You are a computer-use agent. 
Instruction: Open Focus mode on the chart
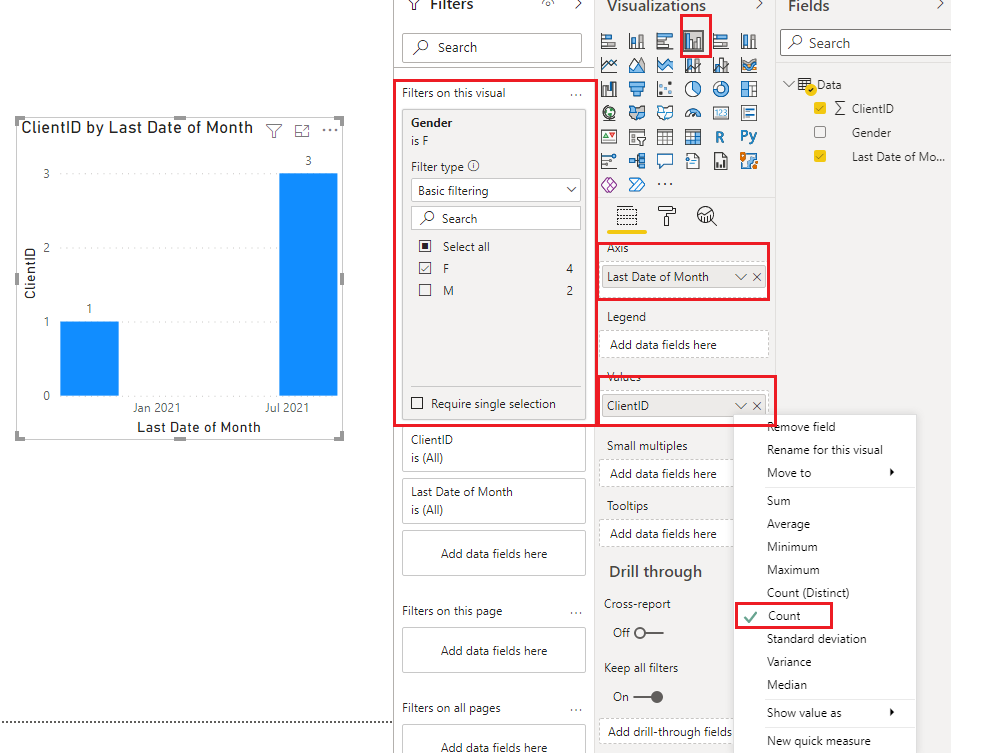click(x=302, y=131)
